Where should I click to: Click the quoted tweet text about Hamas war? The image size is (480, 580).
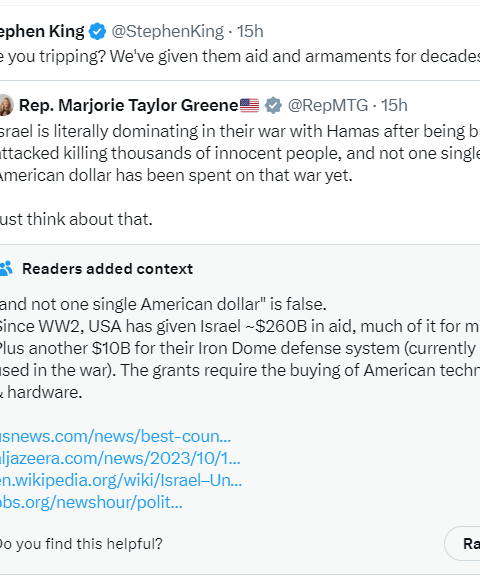click(240, 175)
